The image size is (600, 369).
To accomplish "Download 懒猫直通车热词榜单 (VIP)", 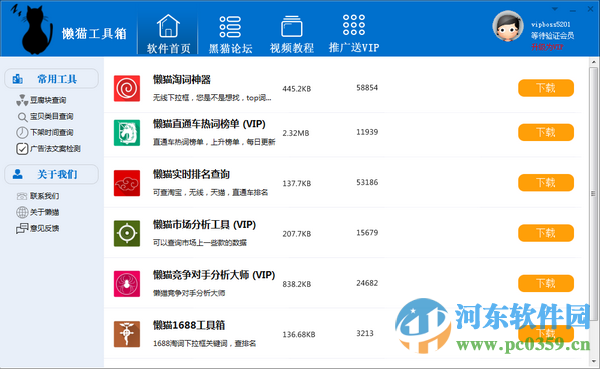I will (546, 132).
